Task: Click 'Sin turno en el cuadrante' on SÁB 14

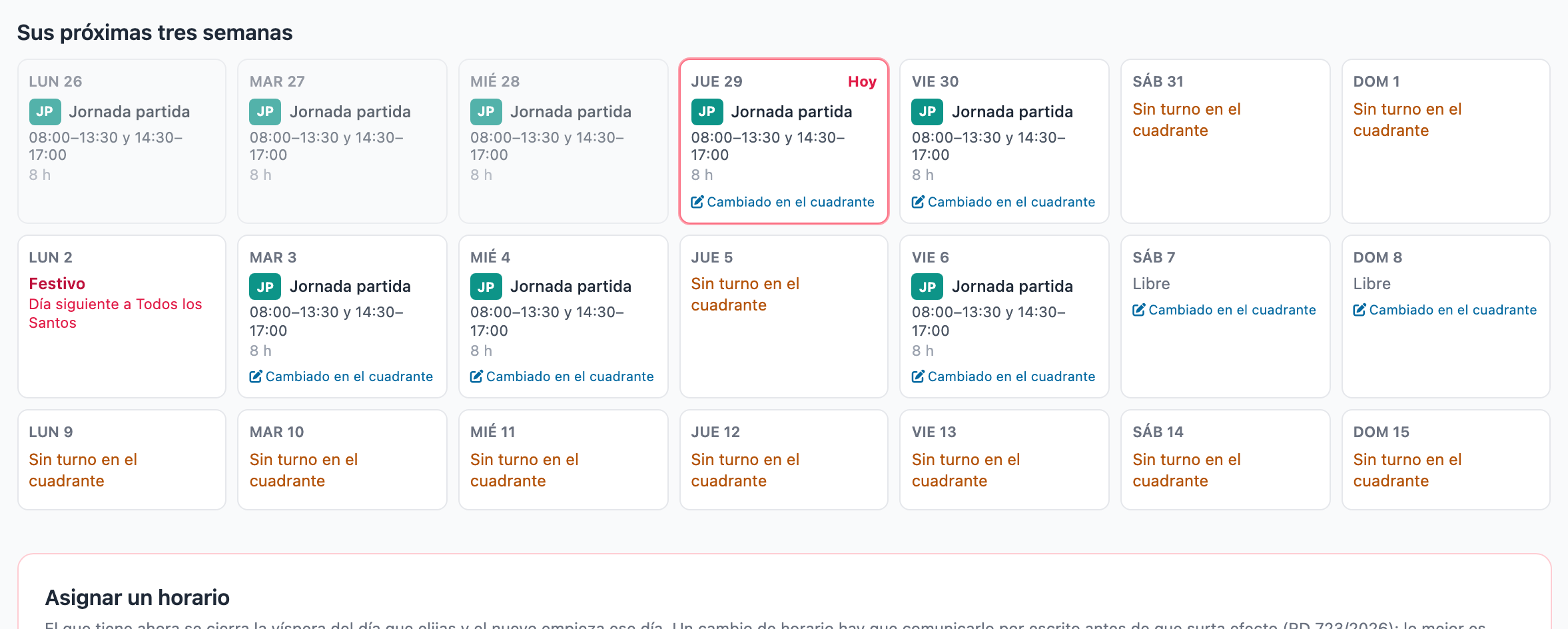Action: pyautogui.click(x=1187, y=470)
